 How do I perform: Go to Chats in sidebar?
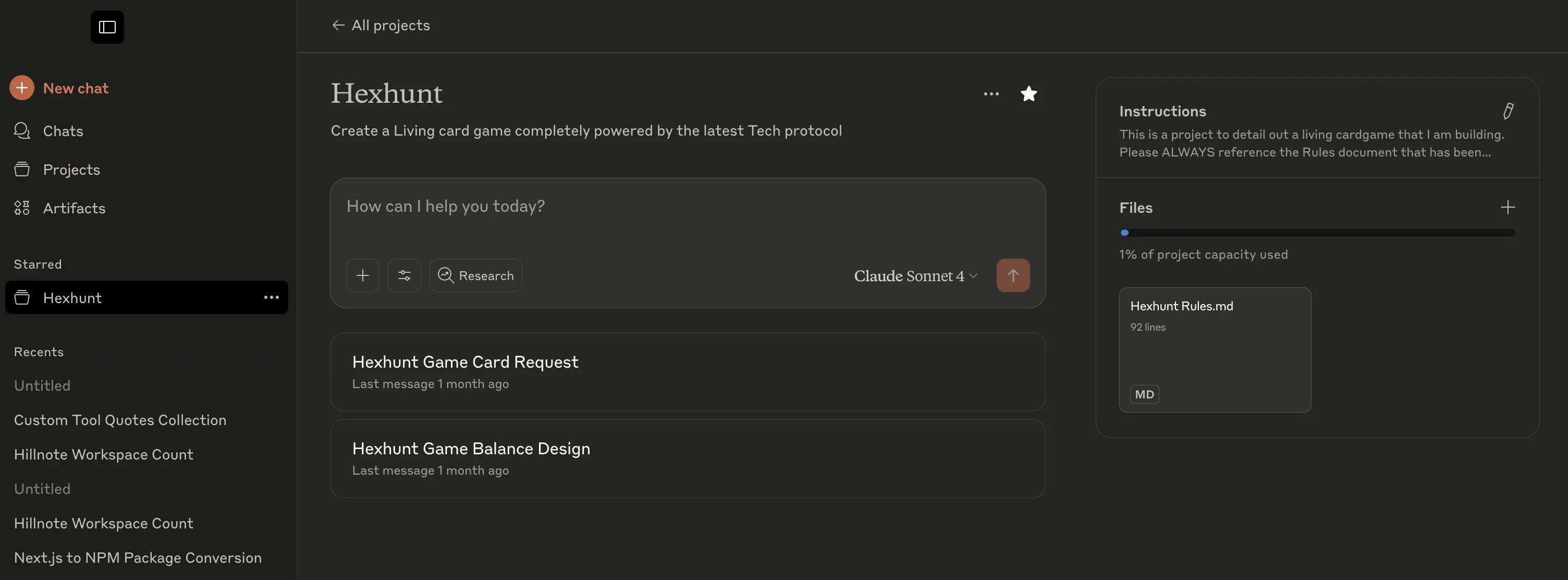pyautogui.click(x=63, y=131)
